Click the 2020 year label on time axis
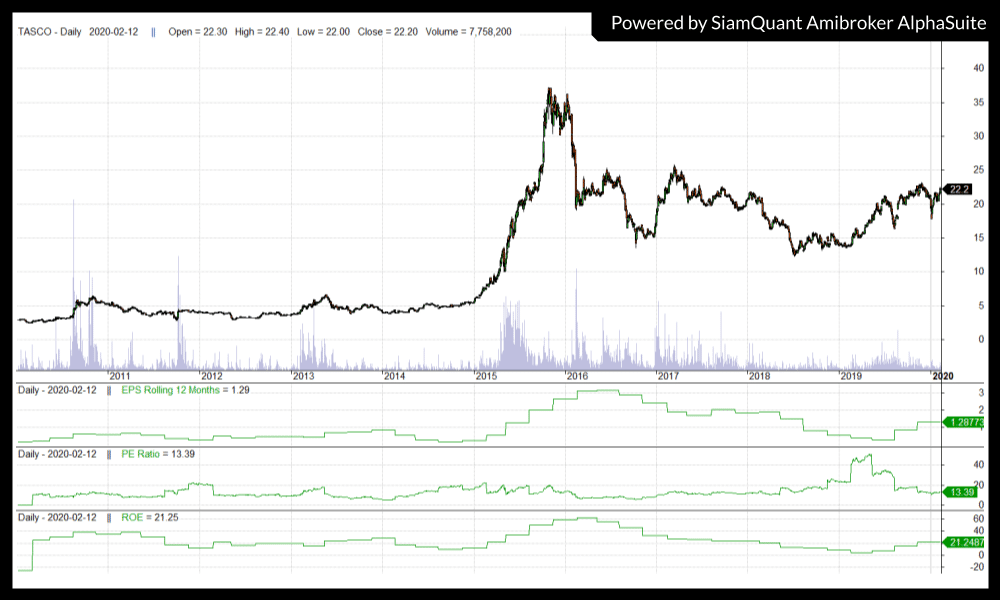The image size is (1000, 600). click(x=942, y=376)
